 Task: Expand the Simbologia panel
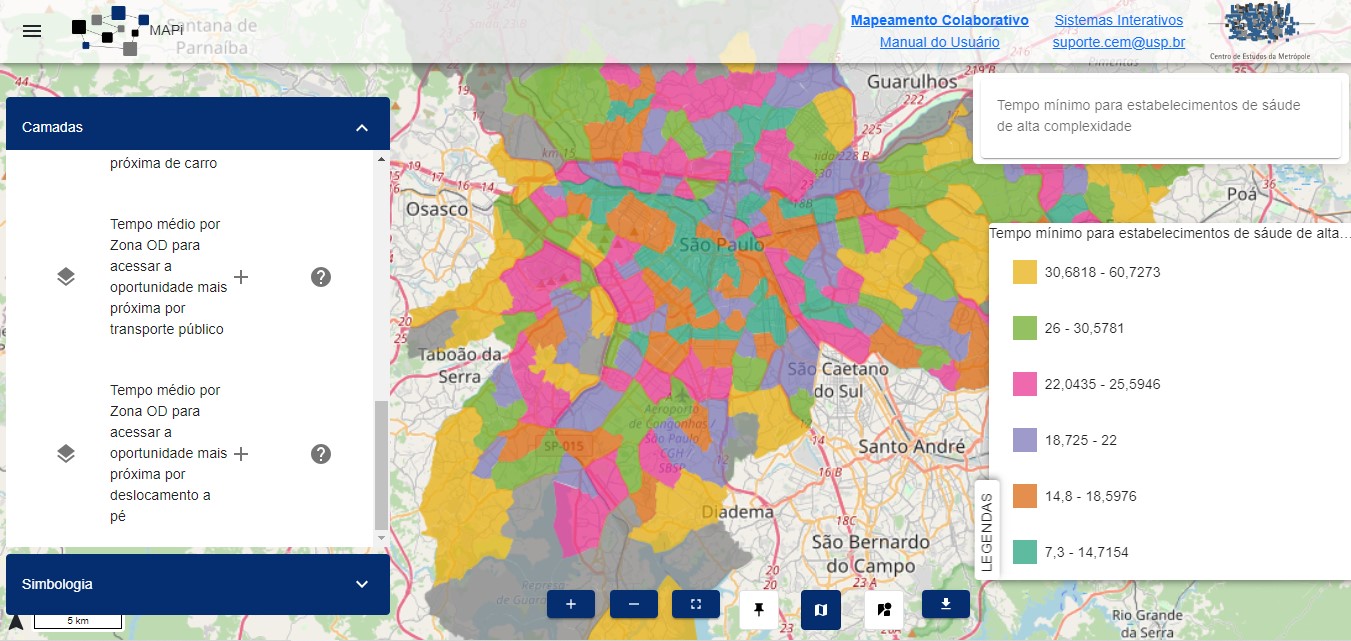(362, 584)
